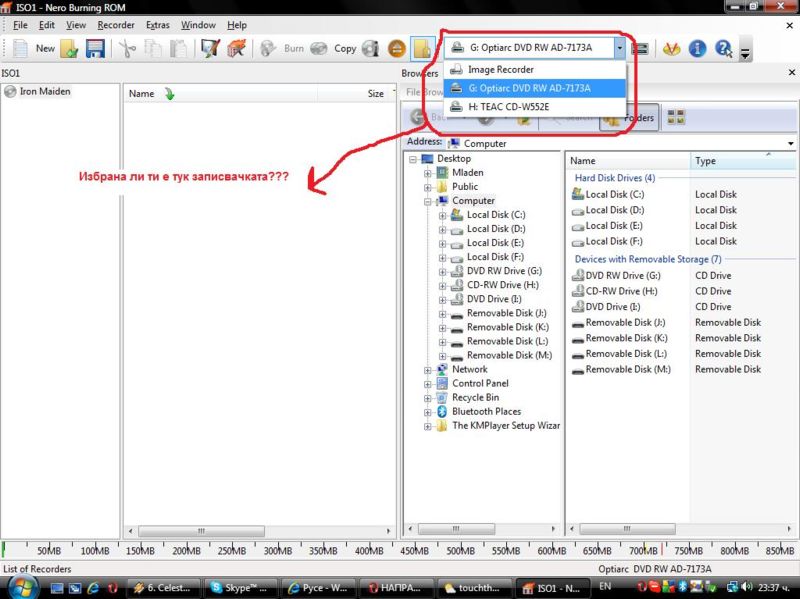Click the Hard Disk Drives (4) group header
Image resolution: width=800 pixels, height=599 pixels.
pos(614,178)
